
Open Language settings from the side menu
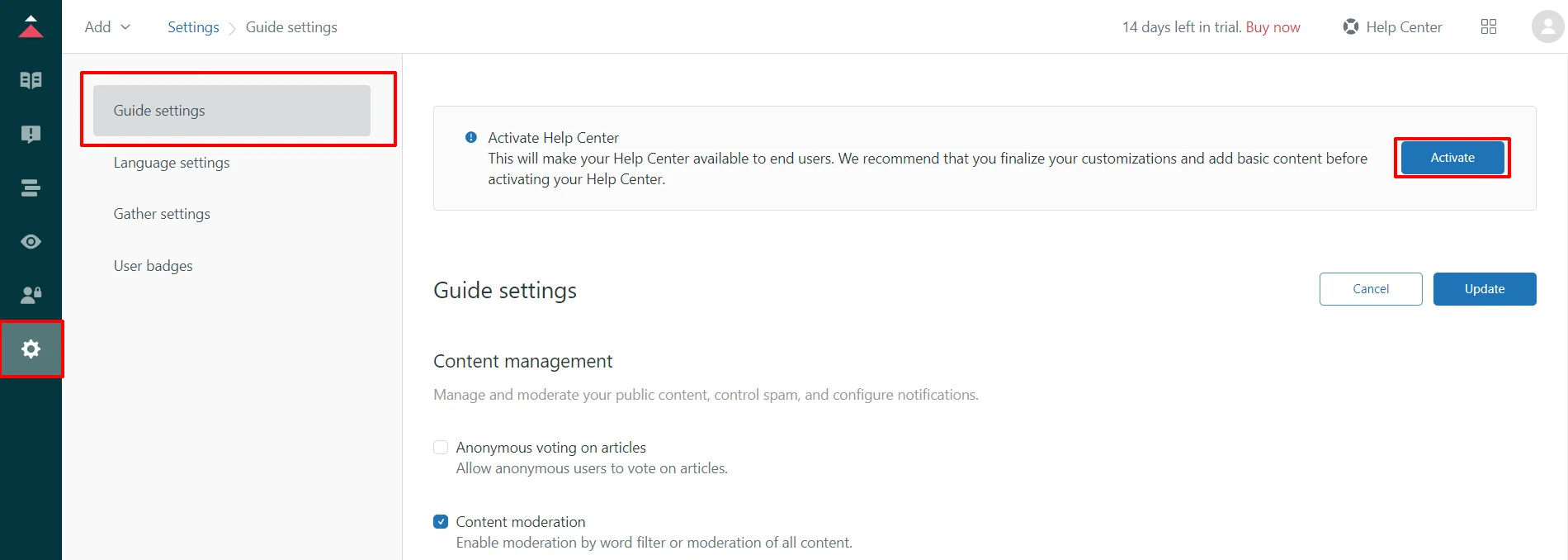(x=171, y=163)
